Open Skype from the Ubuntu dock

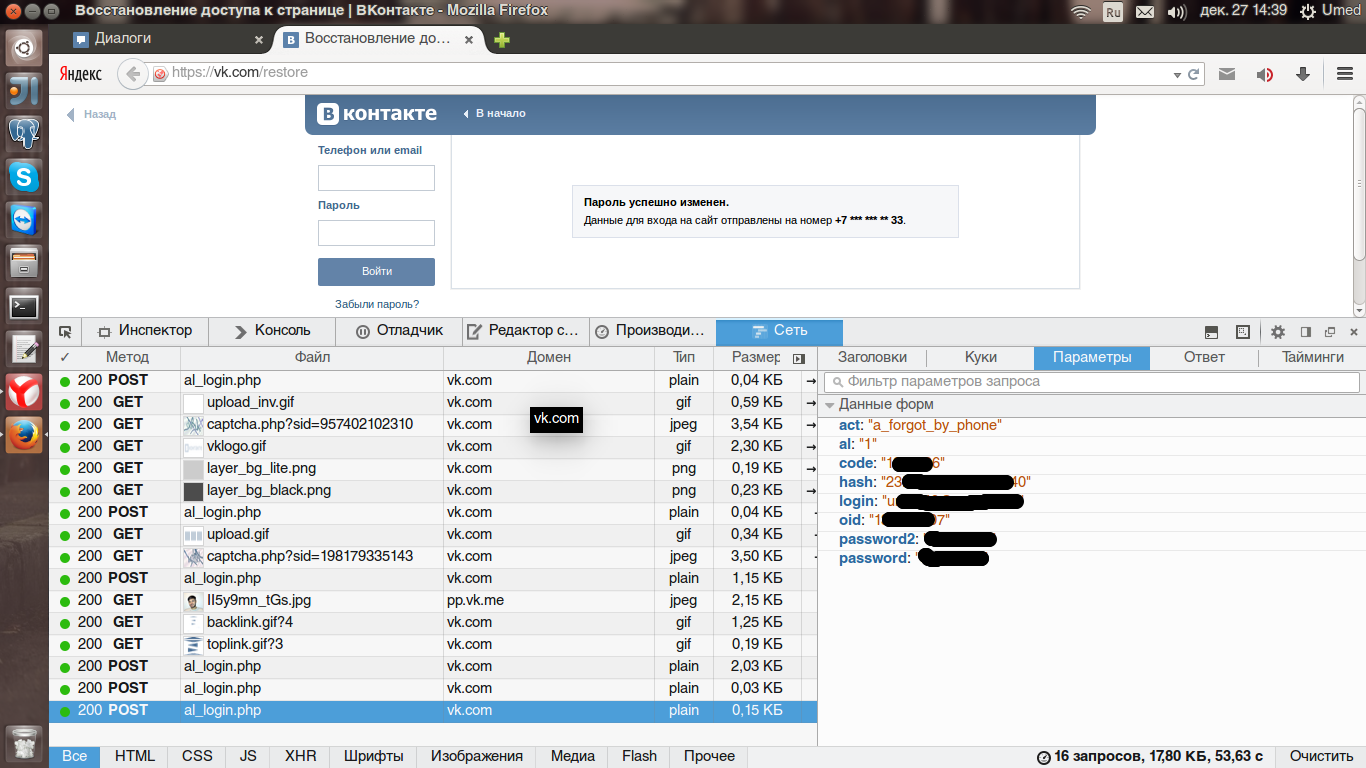click(x=24, y=176)
